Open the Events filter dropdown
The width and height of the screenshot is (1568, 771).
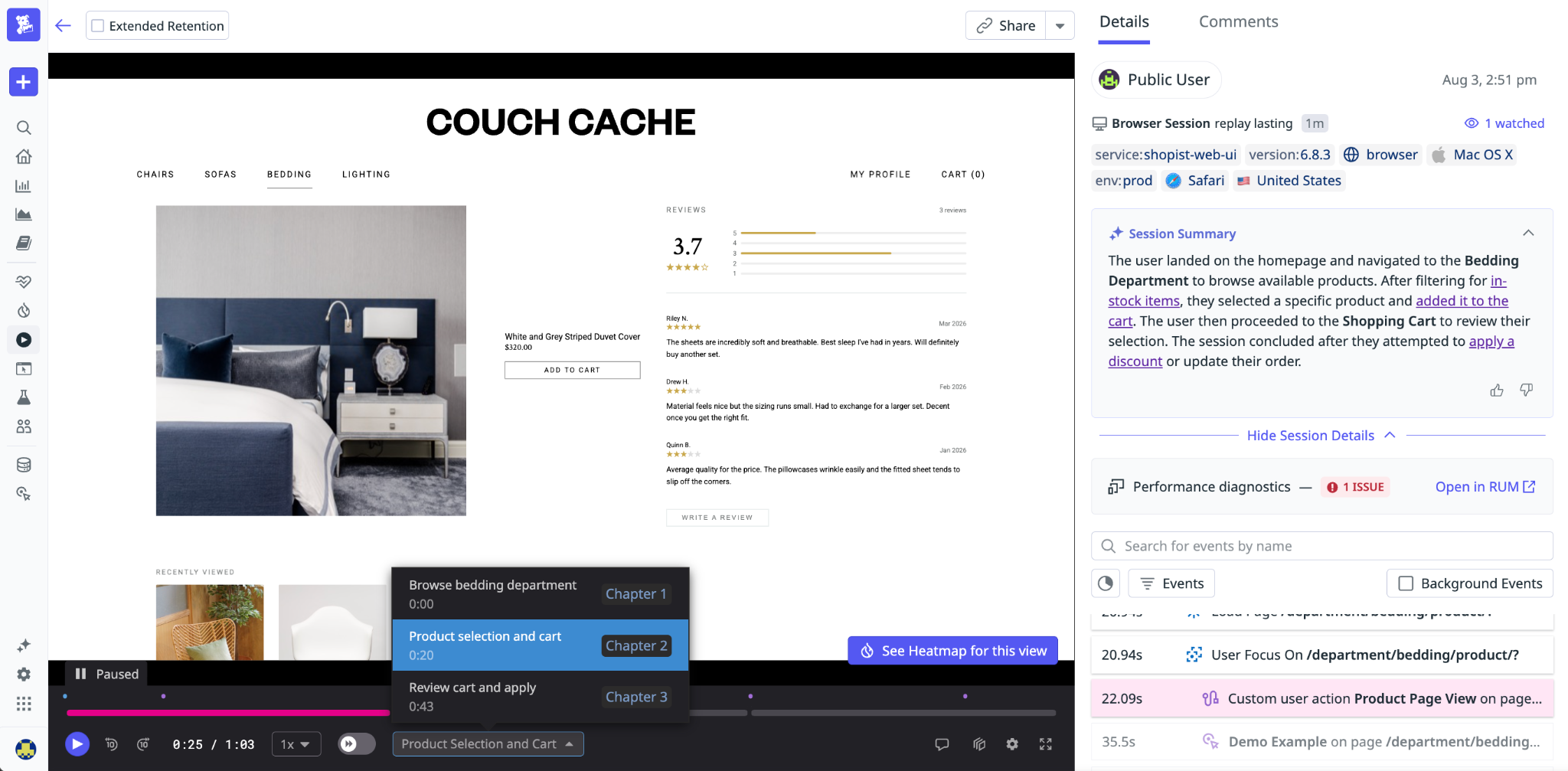(x=1172, y=583)
